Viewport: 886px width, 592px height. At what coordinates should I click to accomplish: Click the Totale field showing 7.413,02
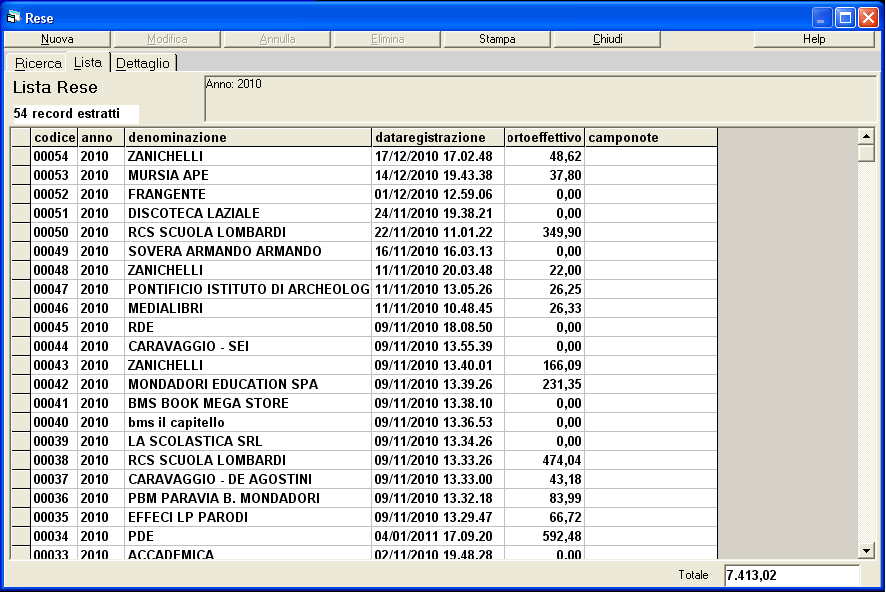[792, 575]
